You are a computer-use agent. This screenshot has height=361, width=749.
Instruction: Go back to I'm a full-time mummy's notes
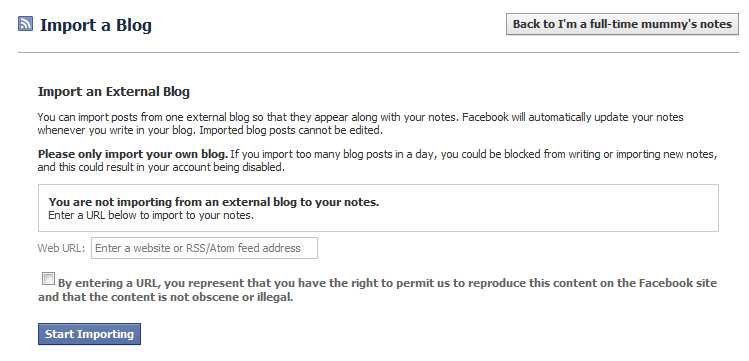(622, 24)
